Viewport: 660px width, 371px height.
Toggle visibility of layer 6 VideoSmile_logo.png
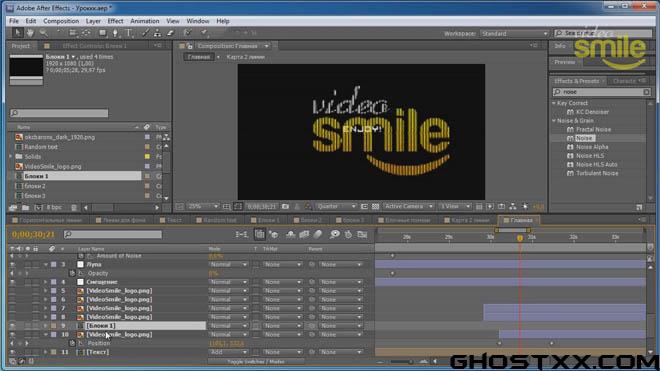[13, 300]
